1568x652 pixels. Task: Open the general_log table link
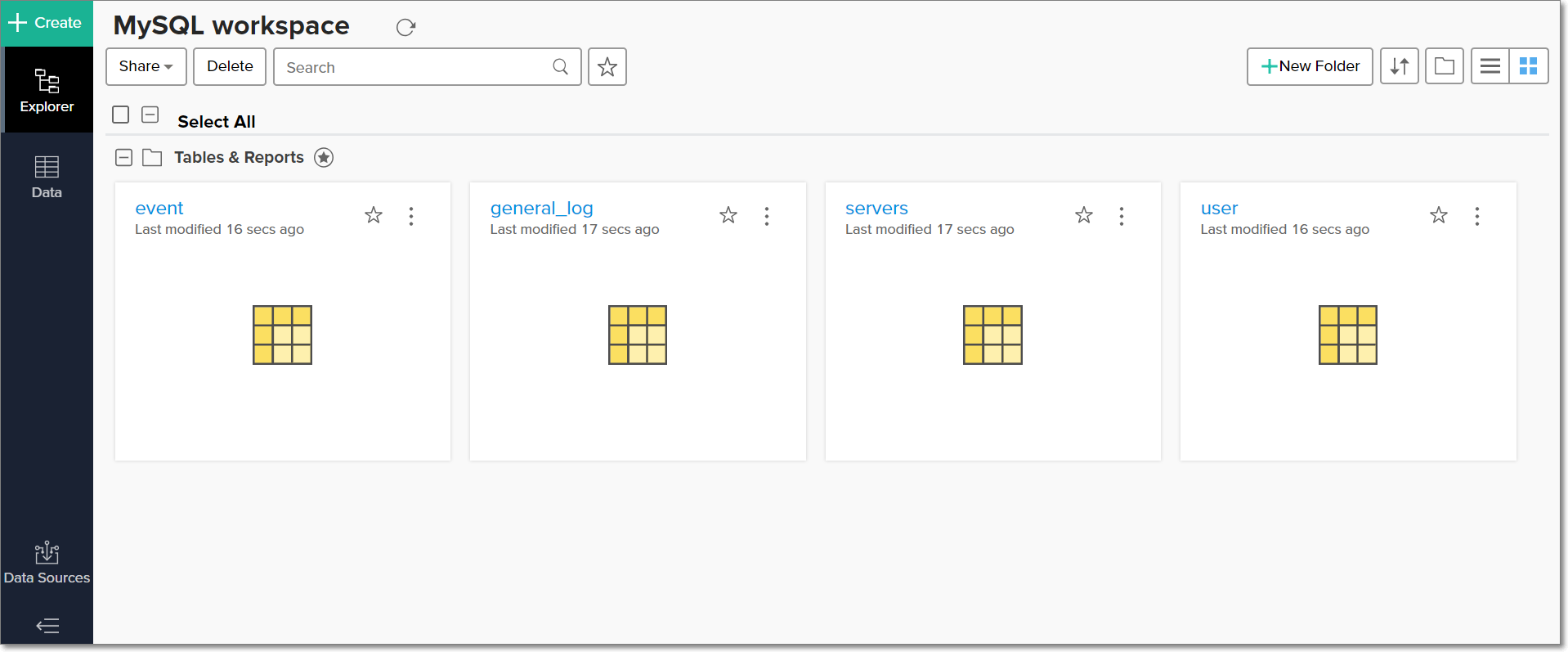(x=541, y=208)
